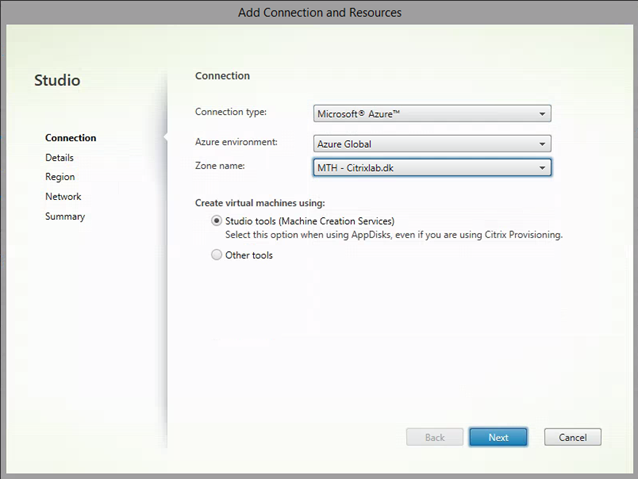Expand the Azure environment dropdown arrow
Viewport: 638px width, 479px height.
coord(542,144)
